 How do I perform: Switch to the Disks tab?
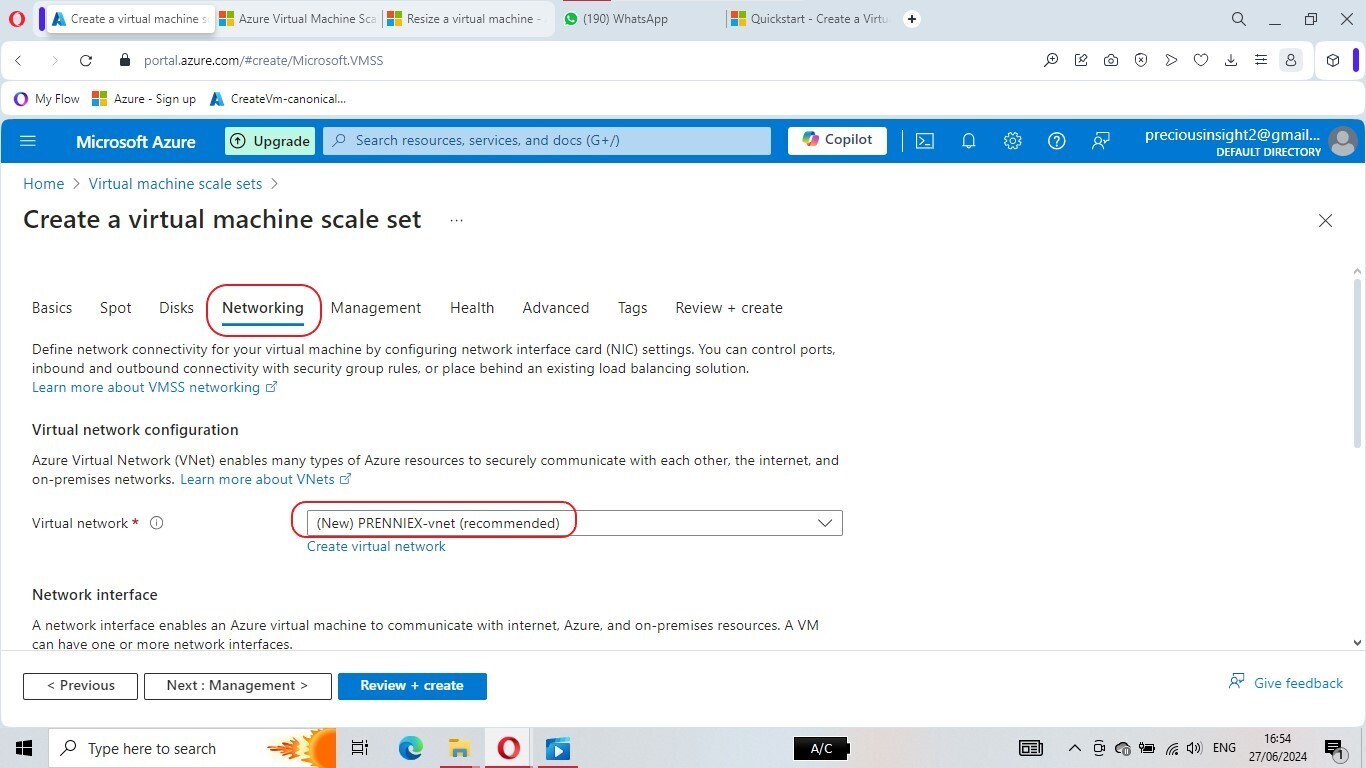176,308
